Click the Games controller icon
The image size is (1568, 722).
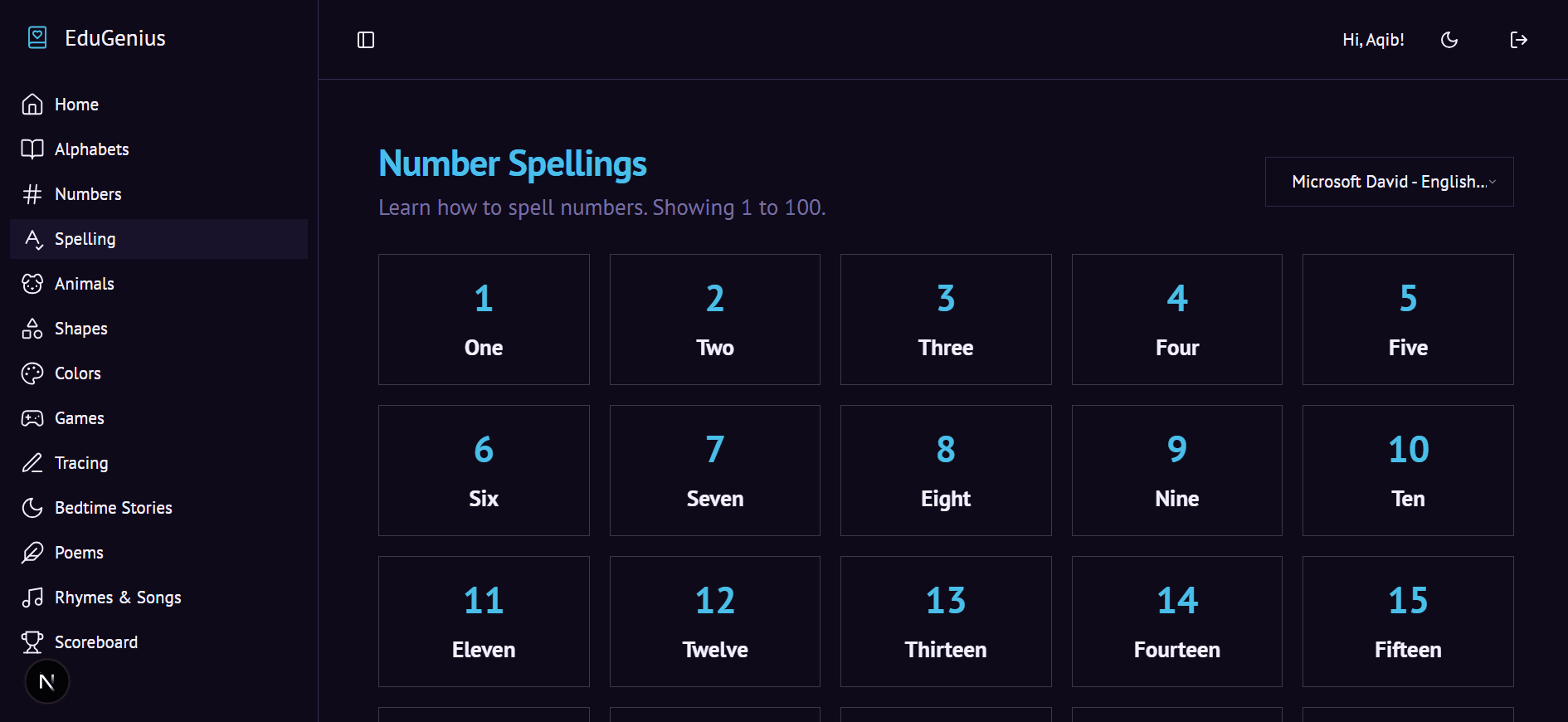click(32, 418)
